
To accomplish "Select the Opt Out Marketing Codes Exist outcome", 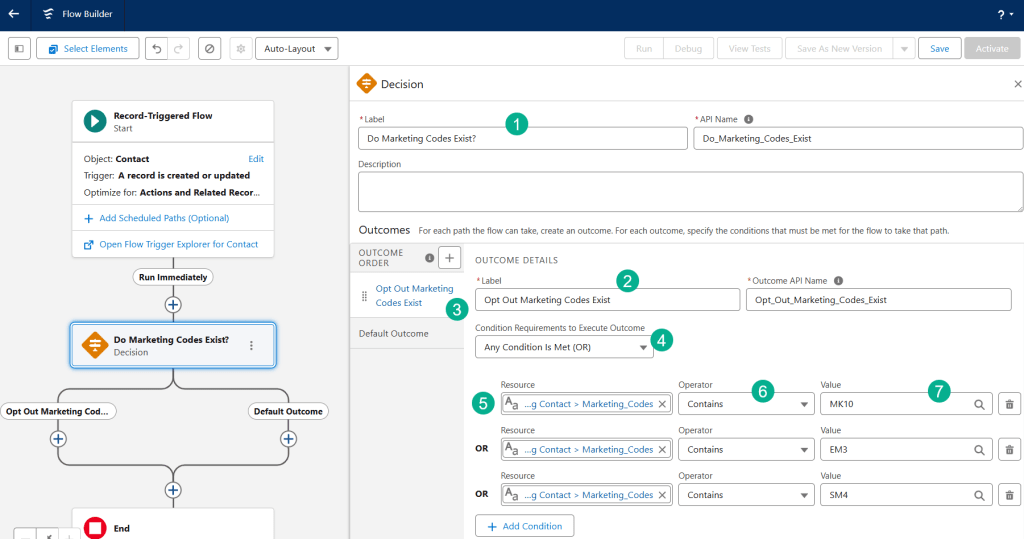I will [413, 295].
